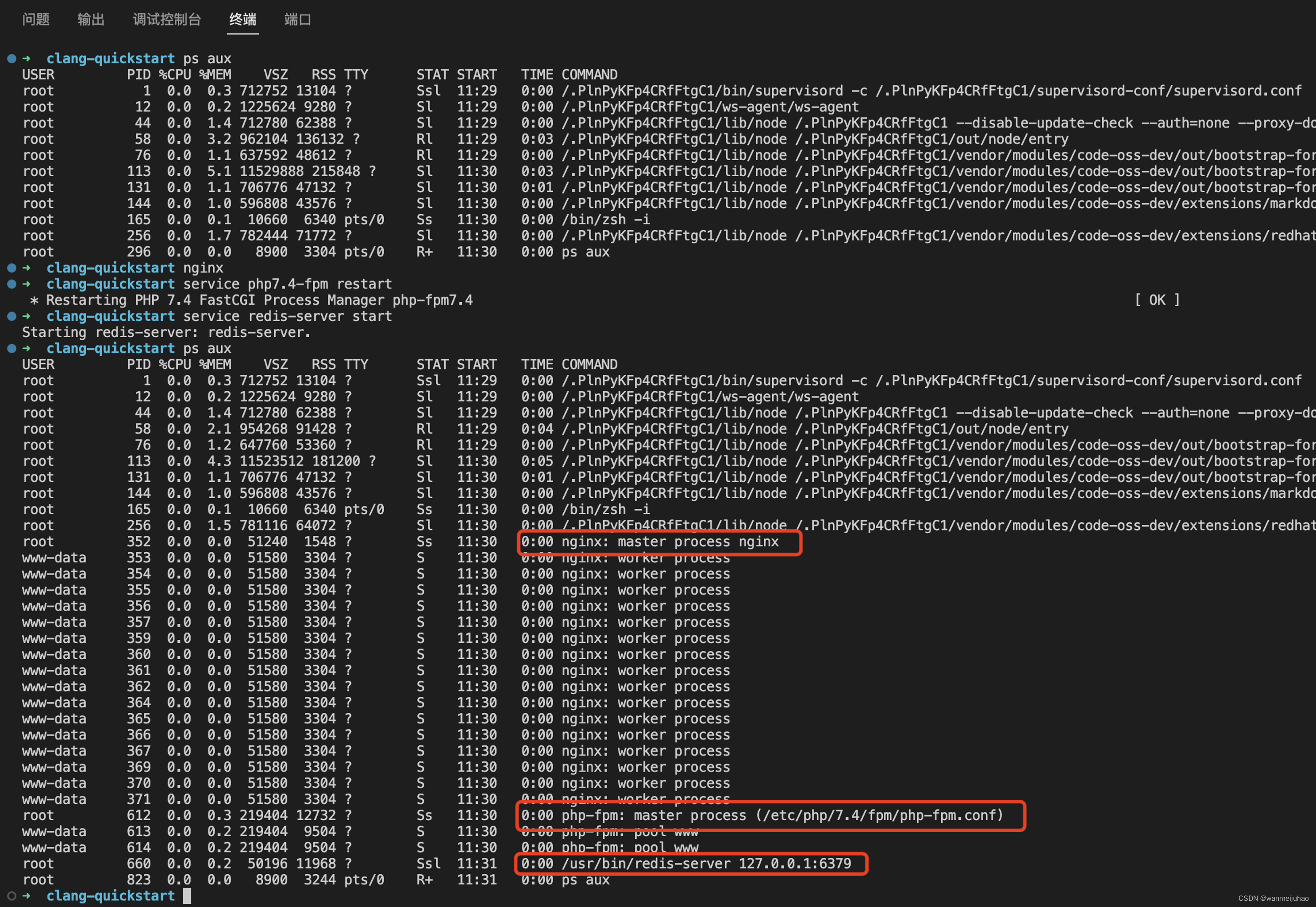
Task: Select the 调试控制台 tab
Action: click(x=167, y=19)
